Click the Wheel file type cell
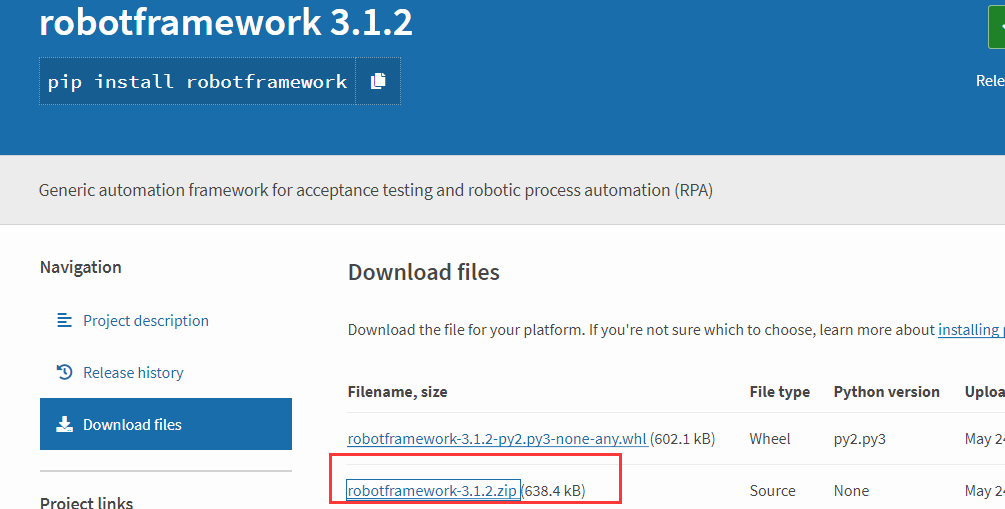The image size is (1005, 509). (x=770, y=439)
